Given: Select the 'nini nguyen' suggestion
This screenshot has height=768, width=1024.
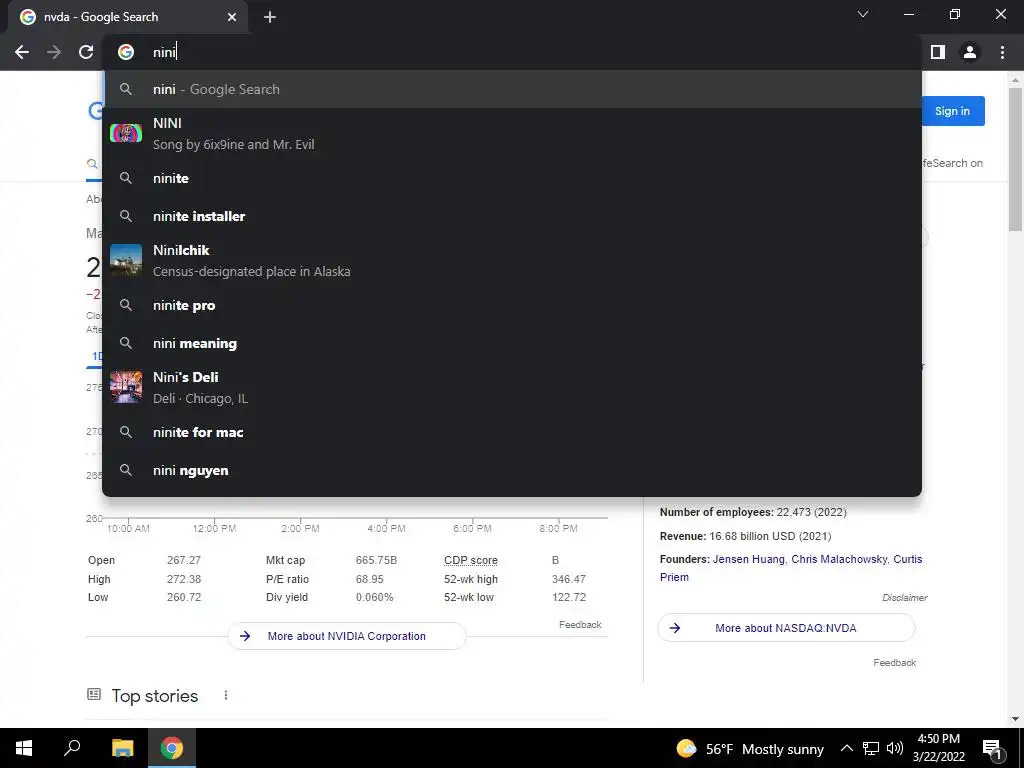Looking at the screenshot, I should tap(512, 470).
